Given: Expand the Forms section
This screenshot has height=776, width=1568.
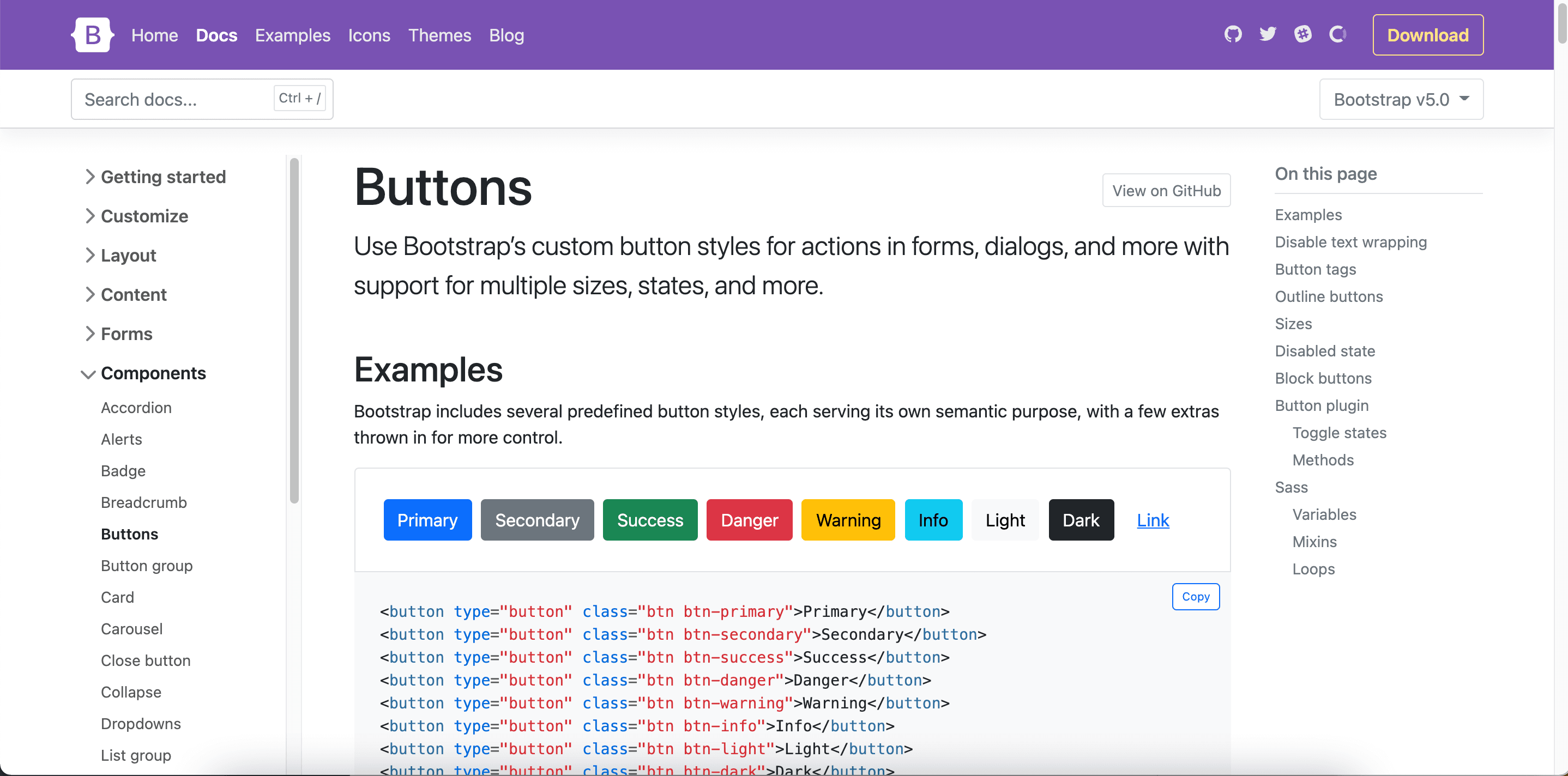Looking at the screenshot, I should 118,334.
